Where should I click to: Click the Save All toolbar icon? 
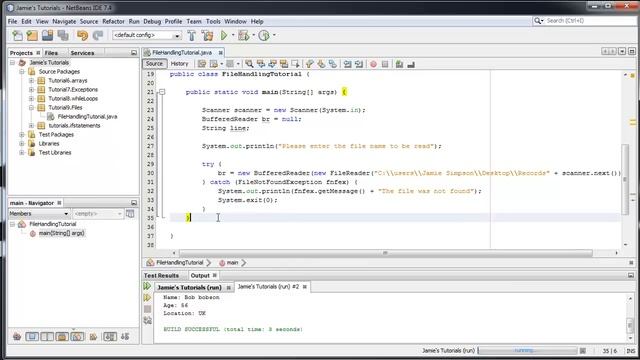63,36
